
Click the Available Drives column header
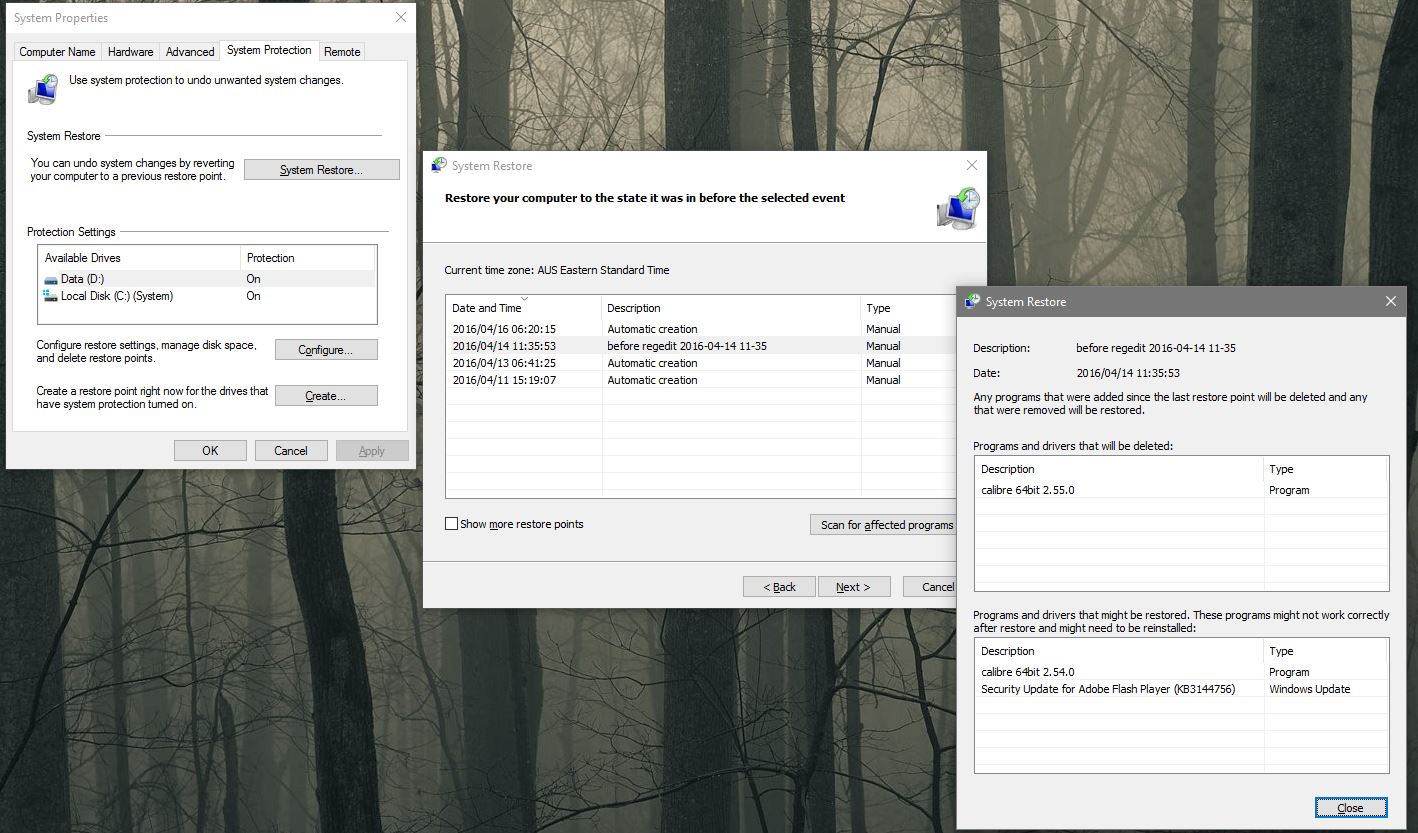[x=139, y=258]
